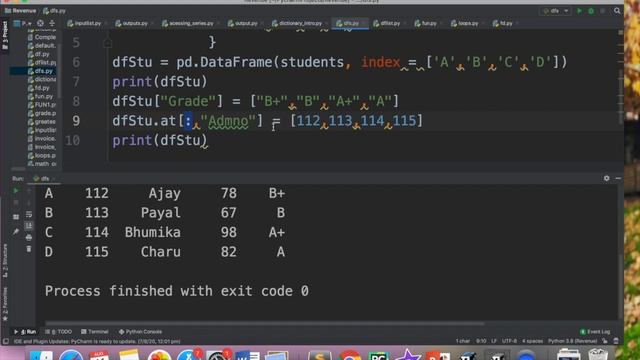Screen dimensions: 640x360
Task: Toggle Pin Tab in Run panel
Action: 16,232
